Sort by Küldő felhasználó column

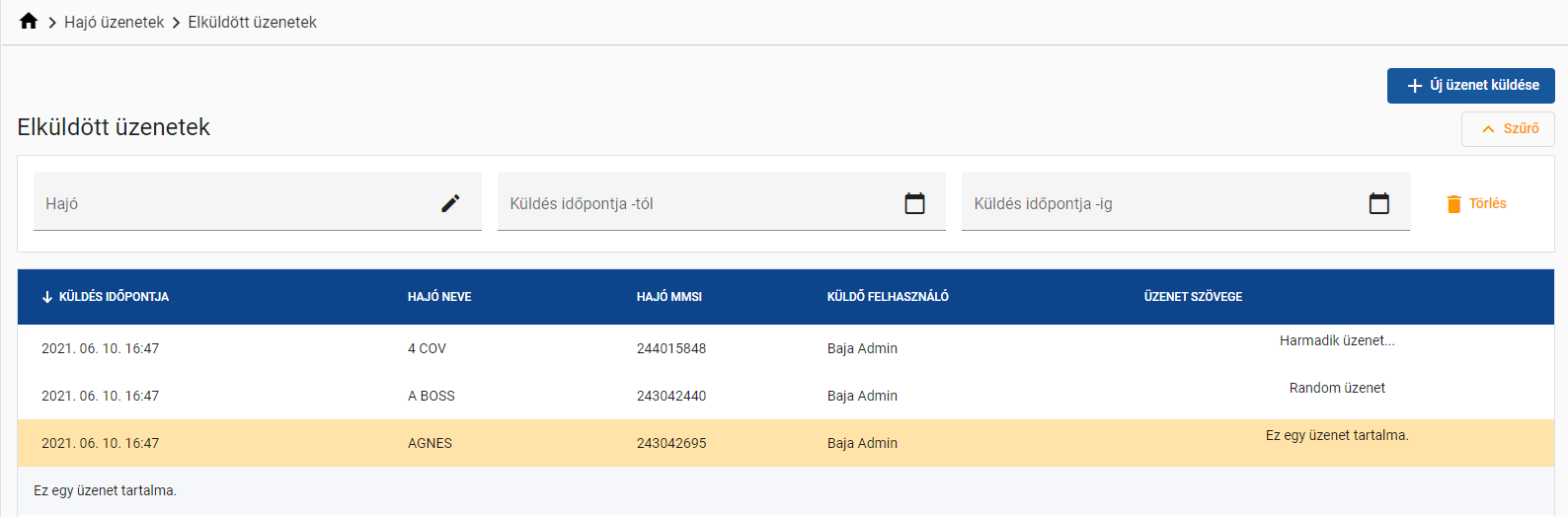click(887, 297)
